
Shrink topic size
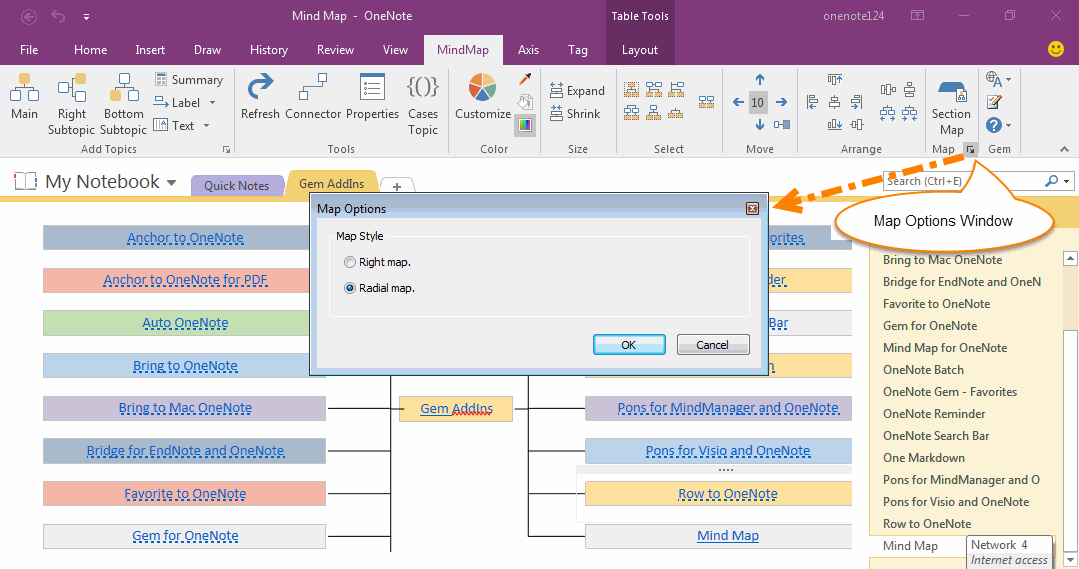coord(575,114)
